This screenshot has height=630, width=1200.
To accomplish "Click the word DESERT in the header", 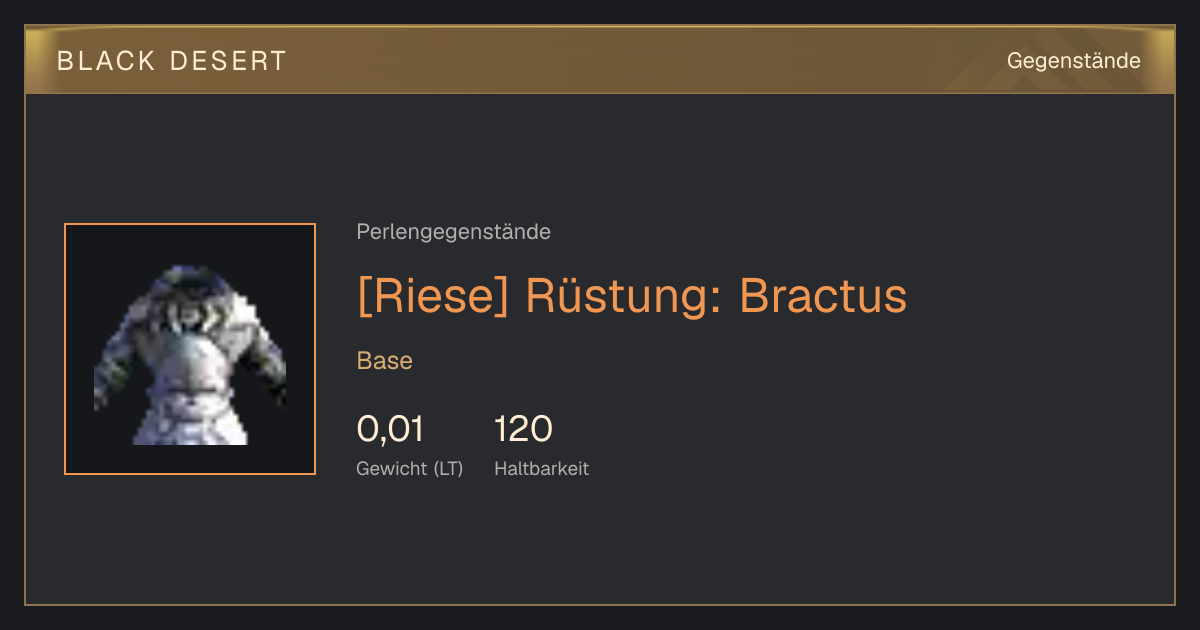I will [x=228, y=61].
